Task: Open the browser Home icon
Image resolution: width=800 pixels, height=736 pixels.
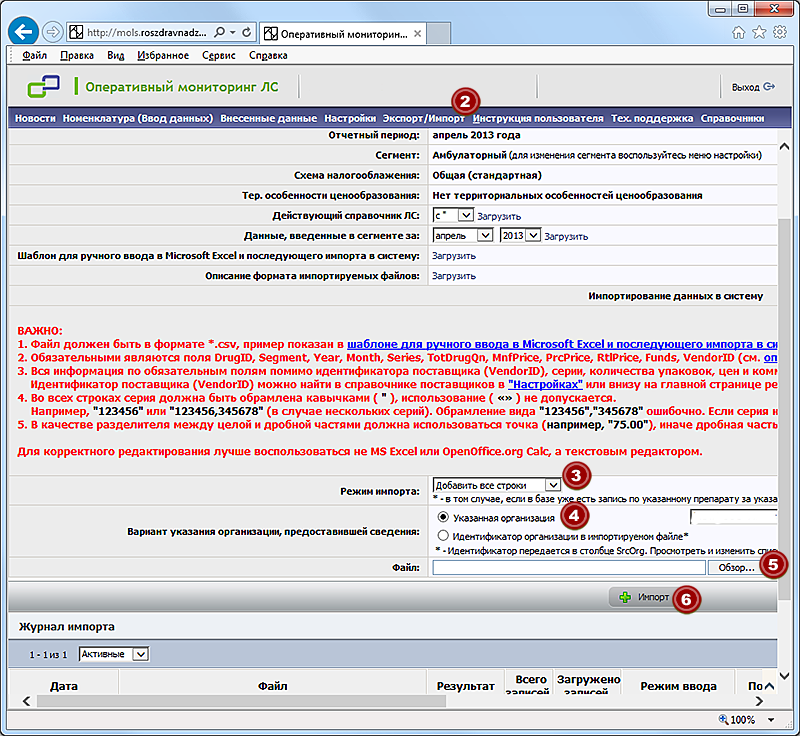Action: click(x=738, y=33)
